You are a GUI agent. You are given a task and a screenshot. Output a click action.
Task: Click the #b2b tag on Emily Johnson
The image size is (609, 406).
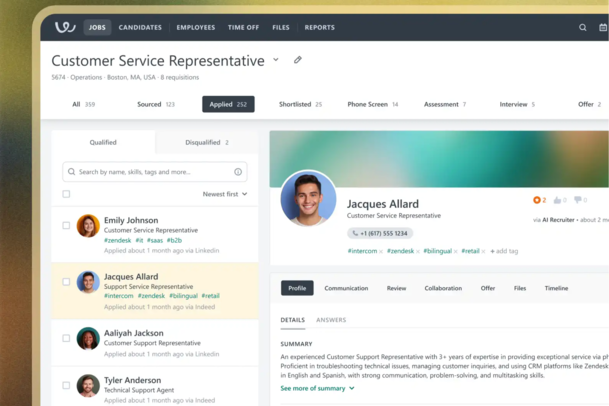coord(174,240)
